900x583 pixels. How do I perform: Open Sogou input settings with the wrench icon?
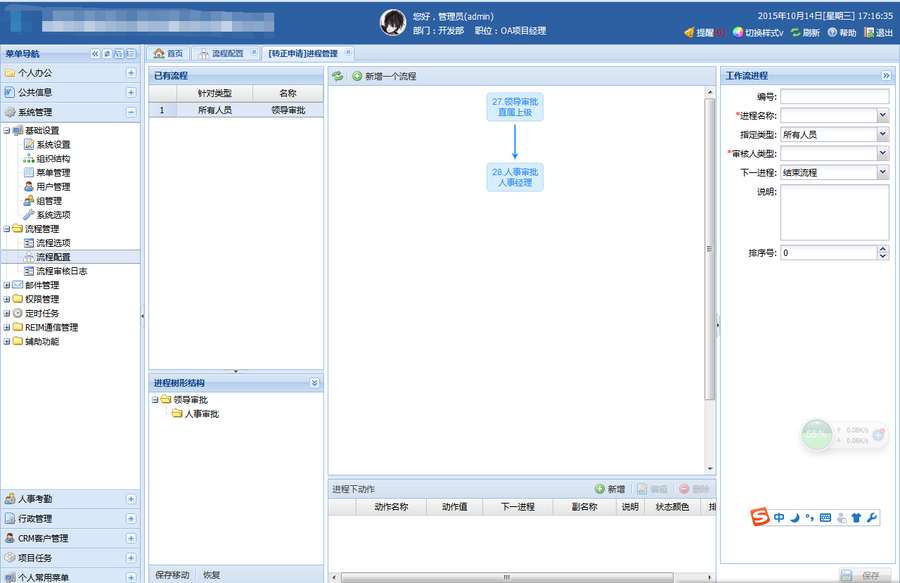click(870, 518)
